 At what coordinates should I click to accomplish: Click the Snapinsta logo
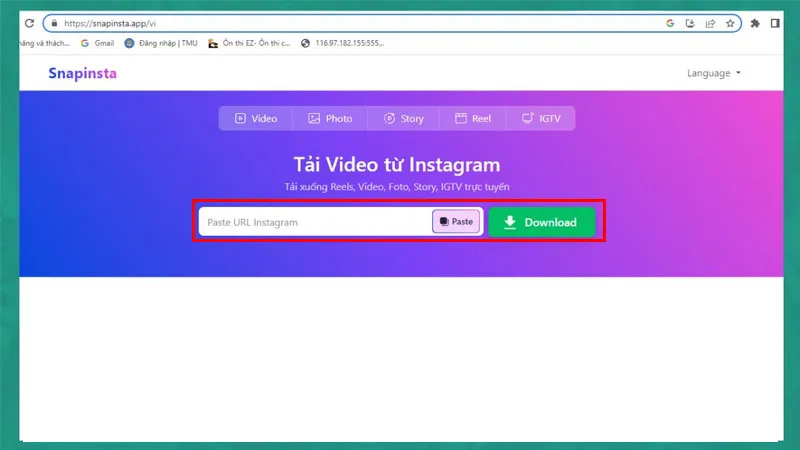[82, 73]
